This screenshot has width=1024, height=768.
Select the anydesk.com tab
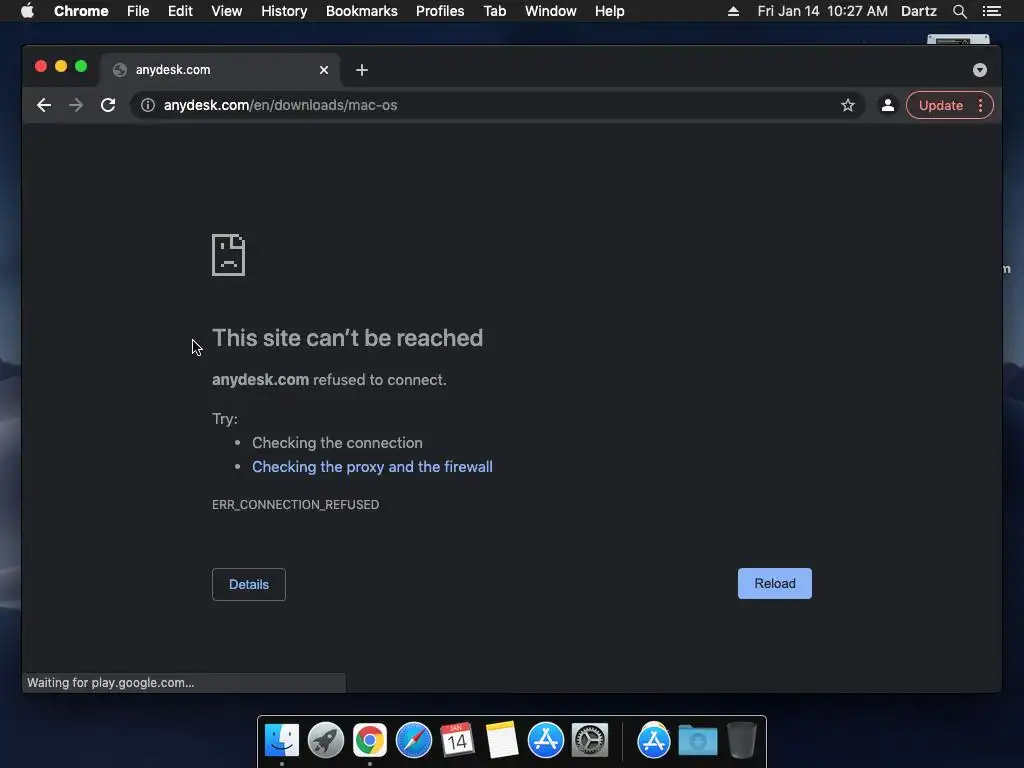pos(219,70)
